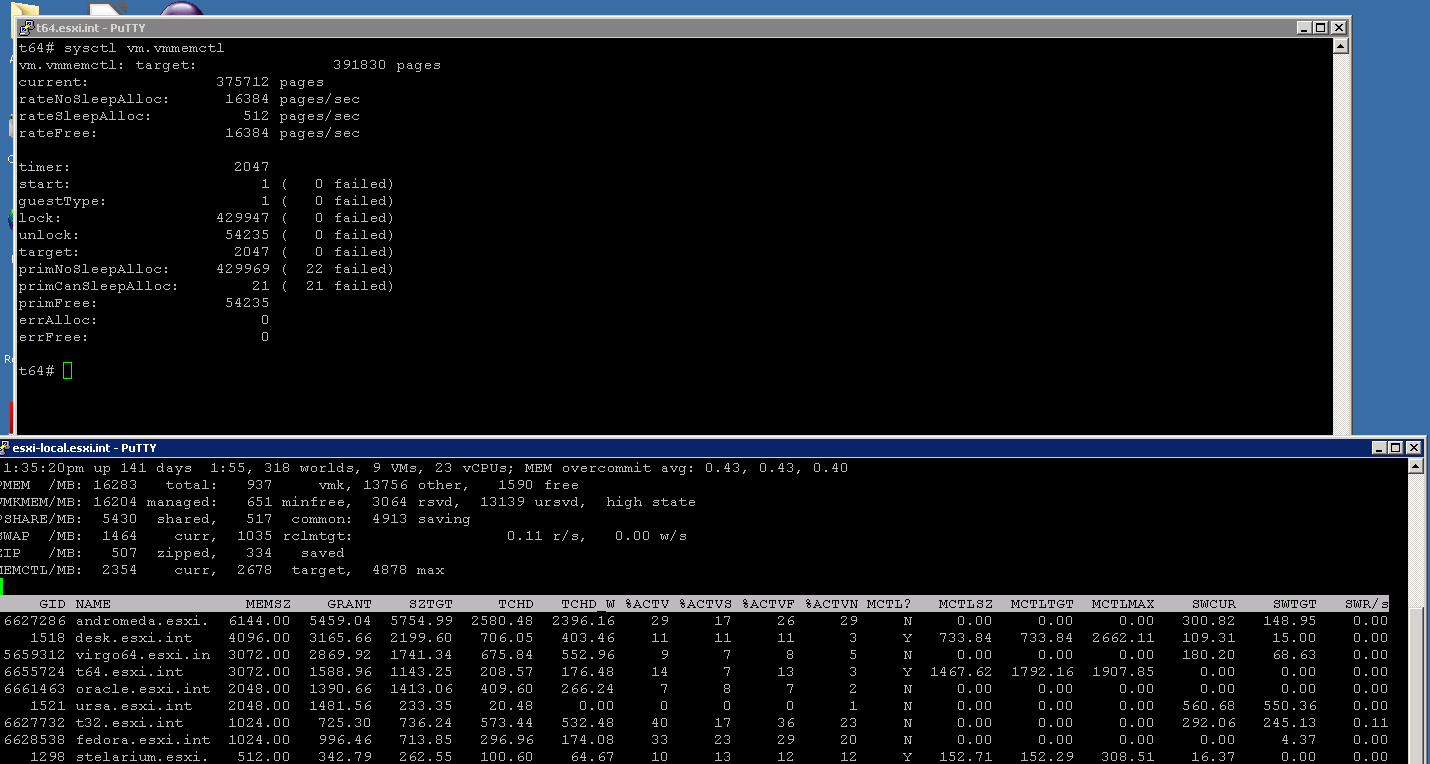1430x764 pixels.
Task: Click the NAME column header in esxtop
Action: click(93, 604)
